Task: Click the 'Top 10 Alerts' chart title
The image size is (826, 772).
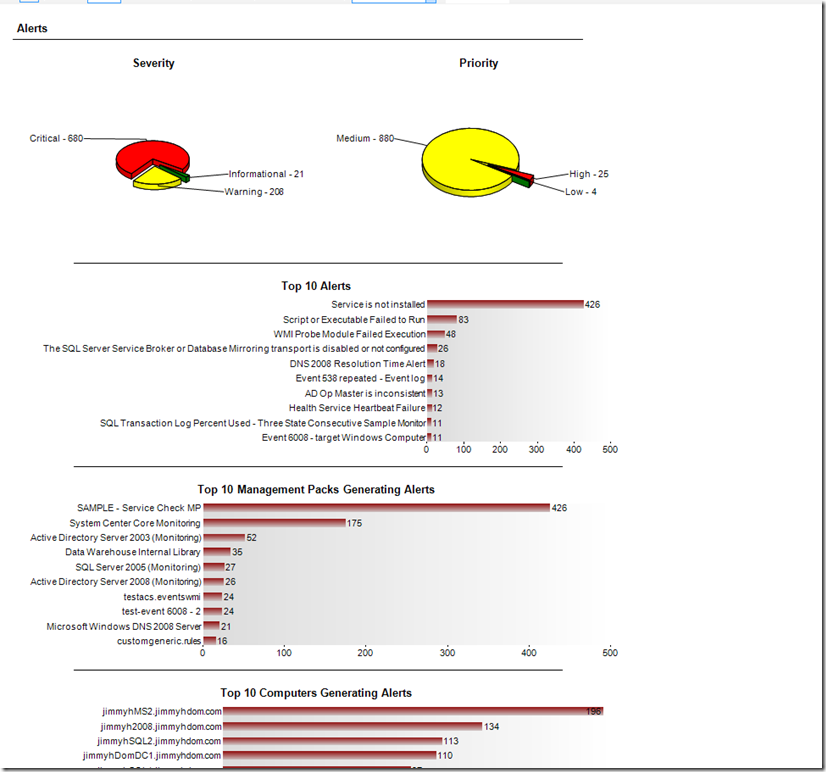Action: click(316, 286)
